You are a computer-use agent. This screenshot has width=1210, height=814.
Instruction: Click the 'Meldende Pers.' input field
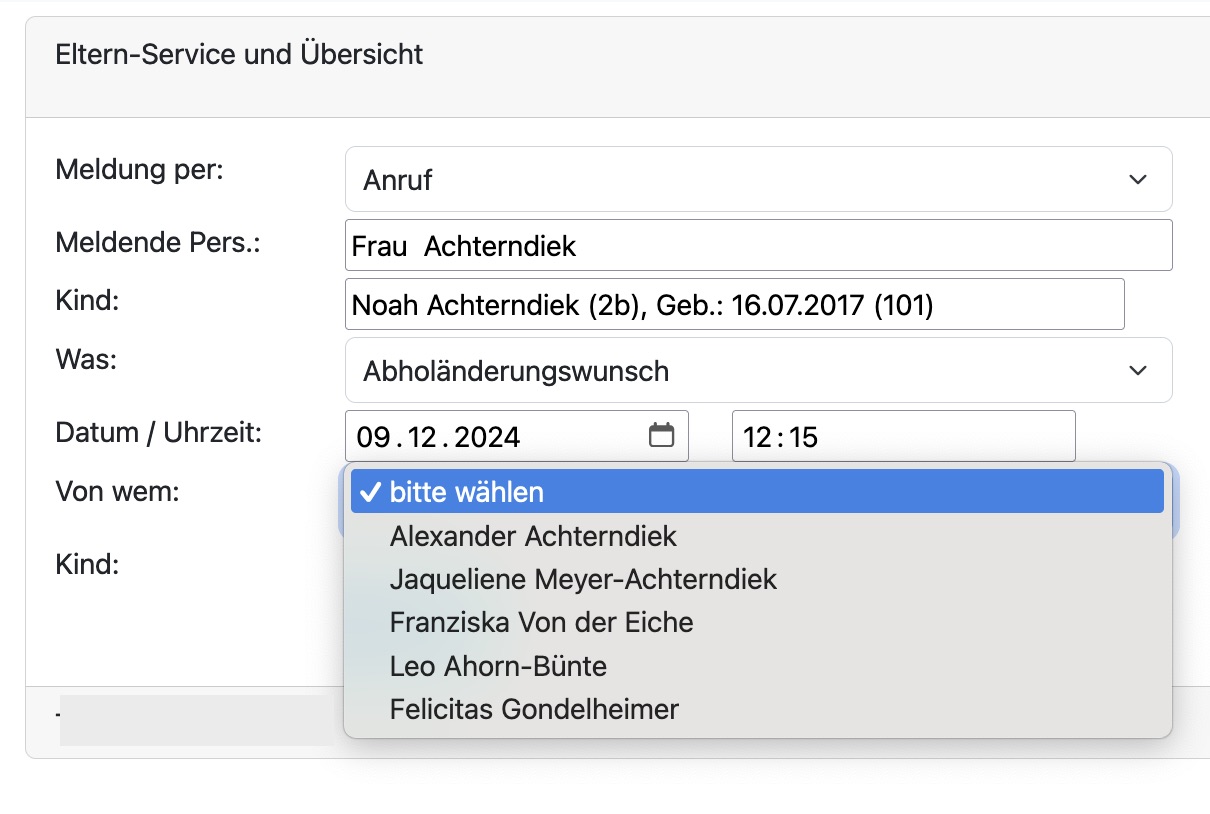click(758, 244)
